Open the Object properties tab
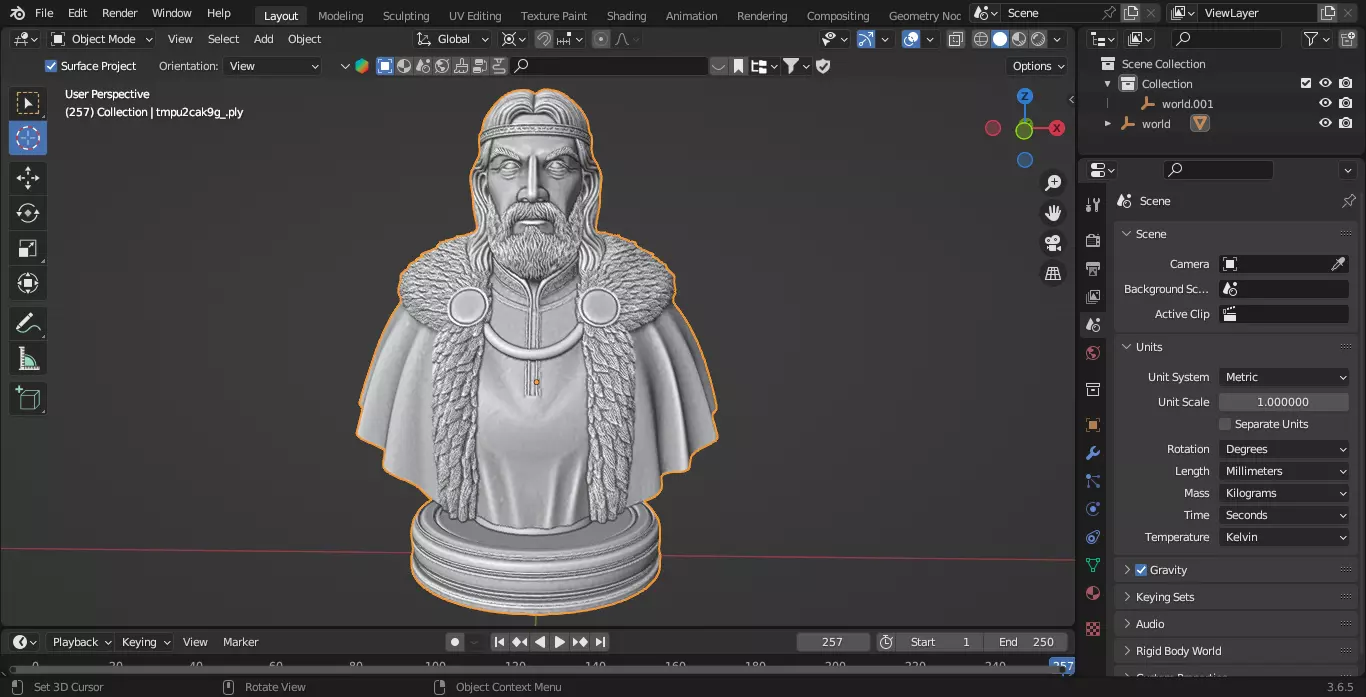Screen dimensions: 1366x697 1093,425
